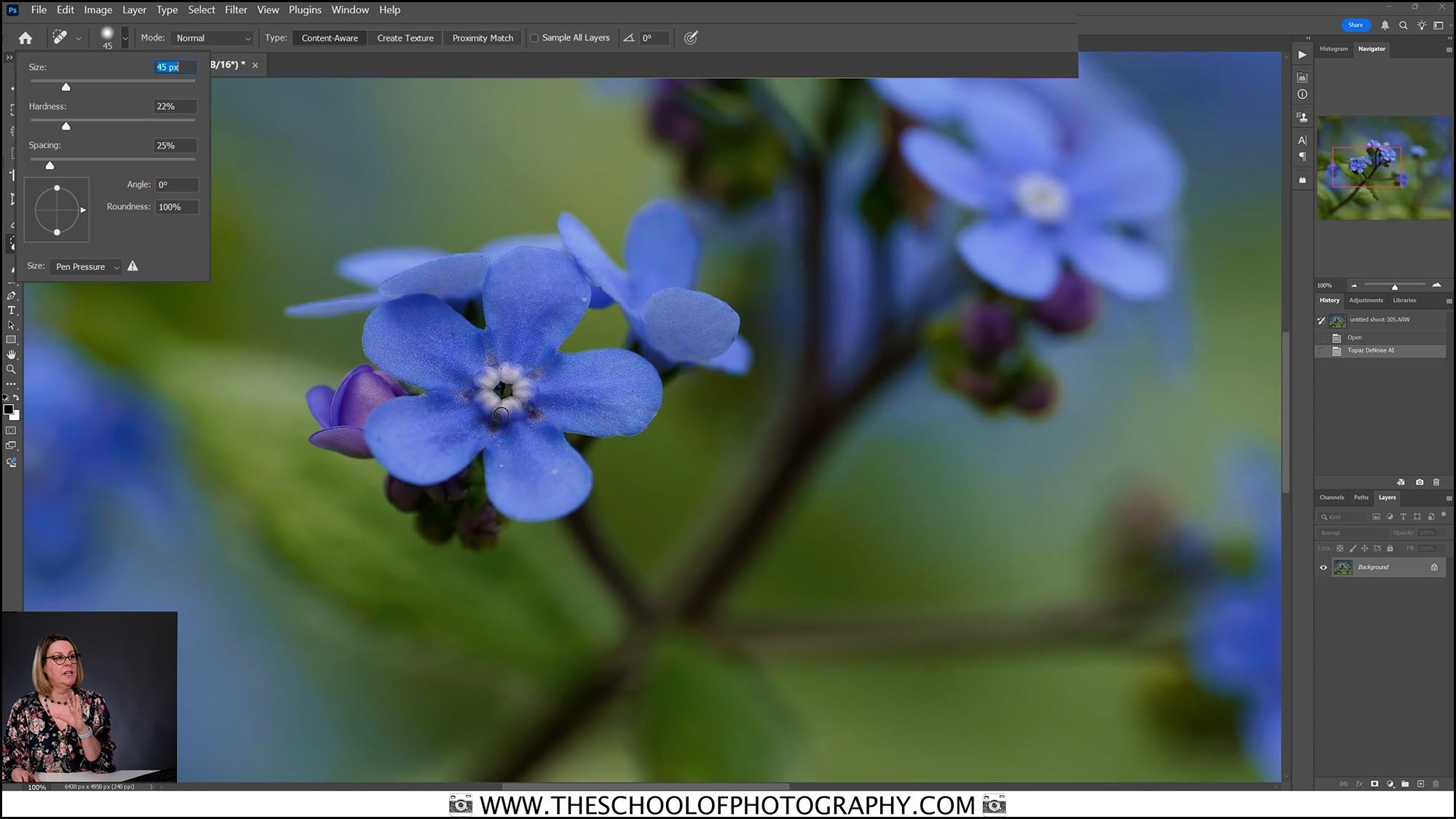Select the Path Selection tool
The width and height of the screenshot is (1456, 819).
(10, 325)
